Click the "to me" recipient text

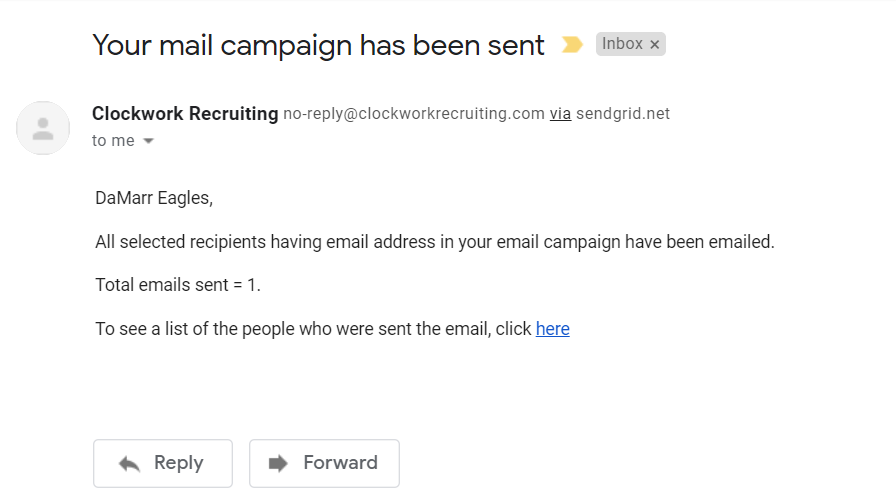[x=112, y=141]
